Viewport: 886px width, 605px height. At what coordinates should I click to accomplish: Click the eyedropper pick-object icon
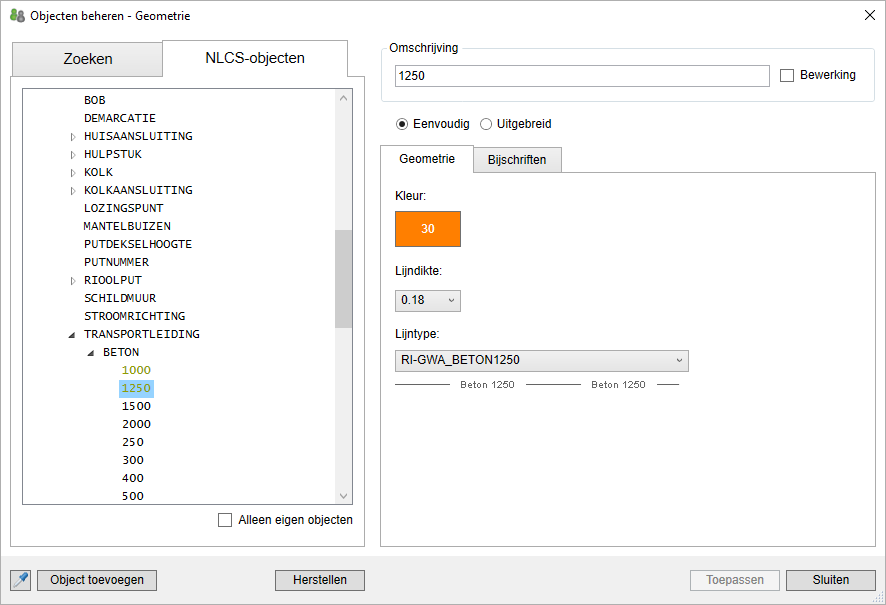(x=20, y=580)
